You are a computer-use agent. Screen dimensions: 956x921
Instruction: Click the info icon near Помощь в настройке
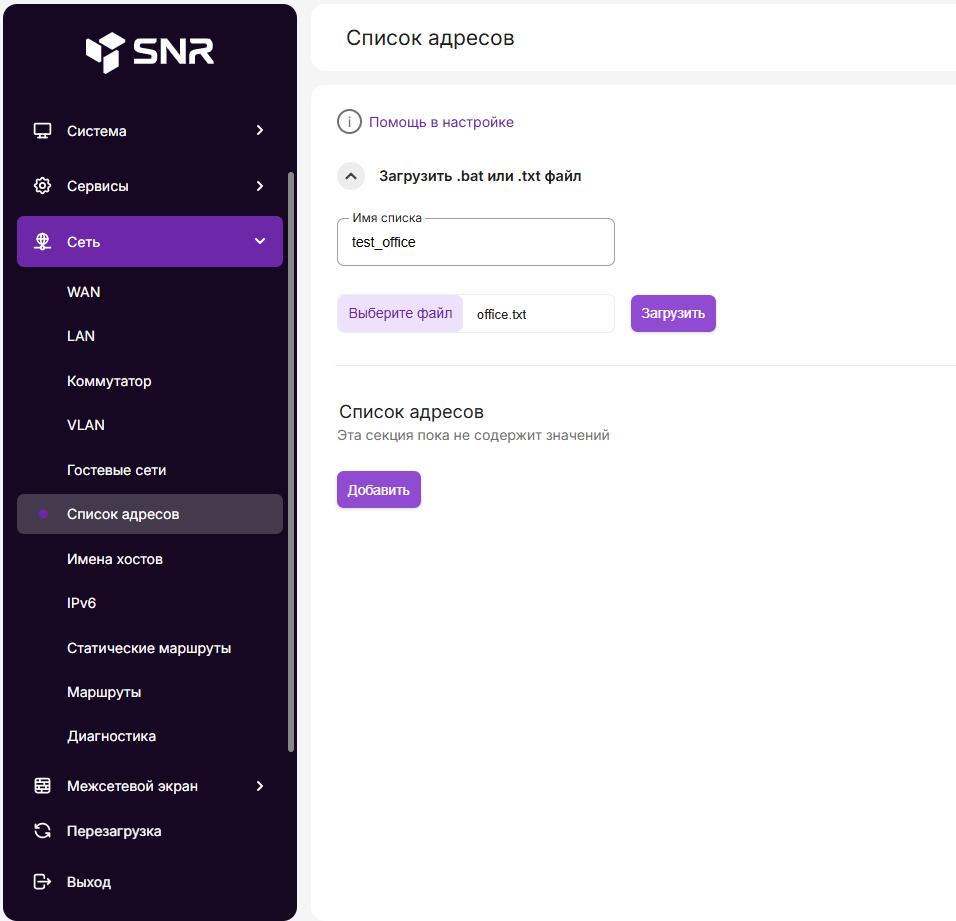[349, 122]
